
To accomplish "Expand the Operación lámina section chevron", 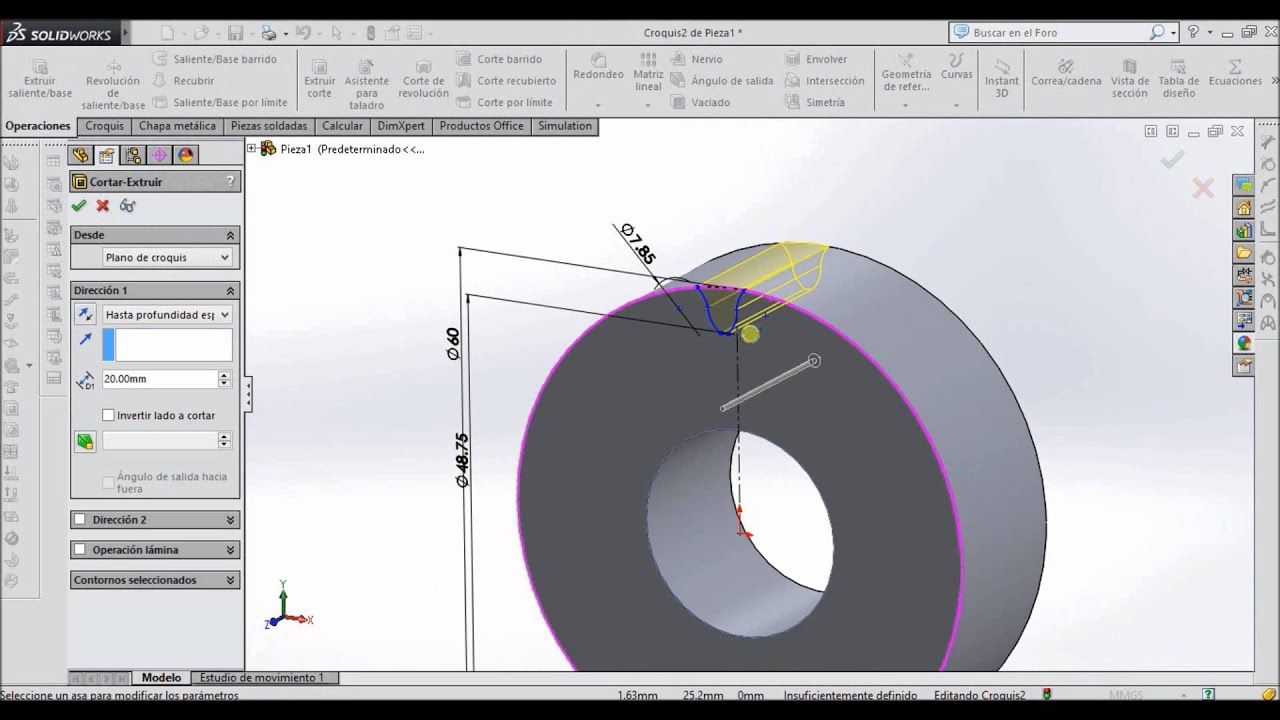I will (230, 550).
